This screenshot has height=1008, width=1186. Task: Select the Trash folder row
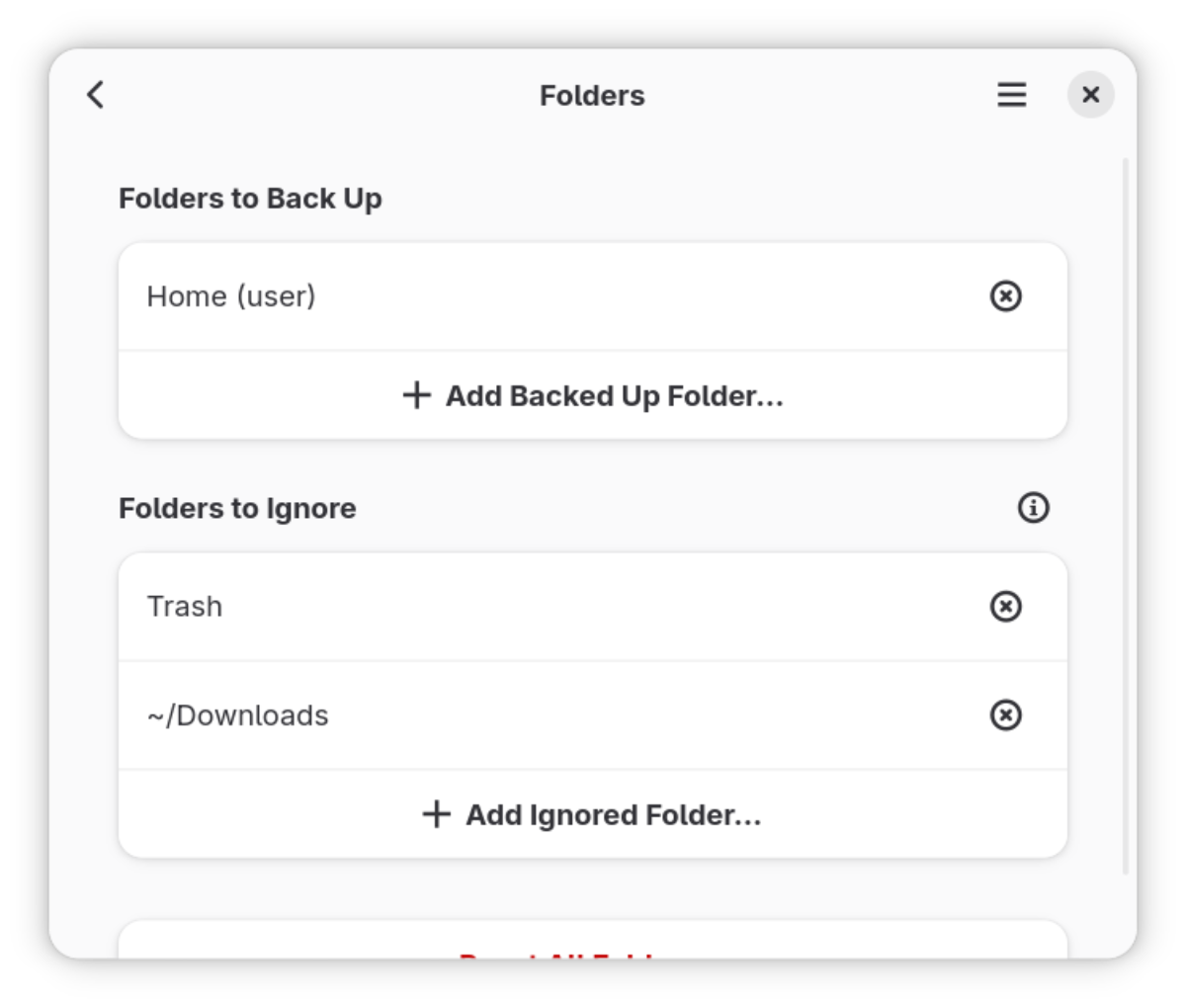(x=494, y=607)
